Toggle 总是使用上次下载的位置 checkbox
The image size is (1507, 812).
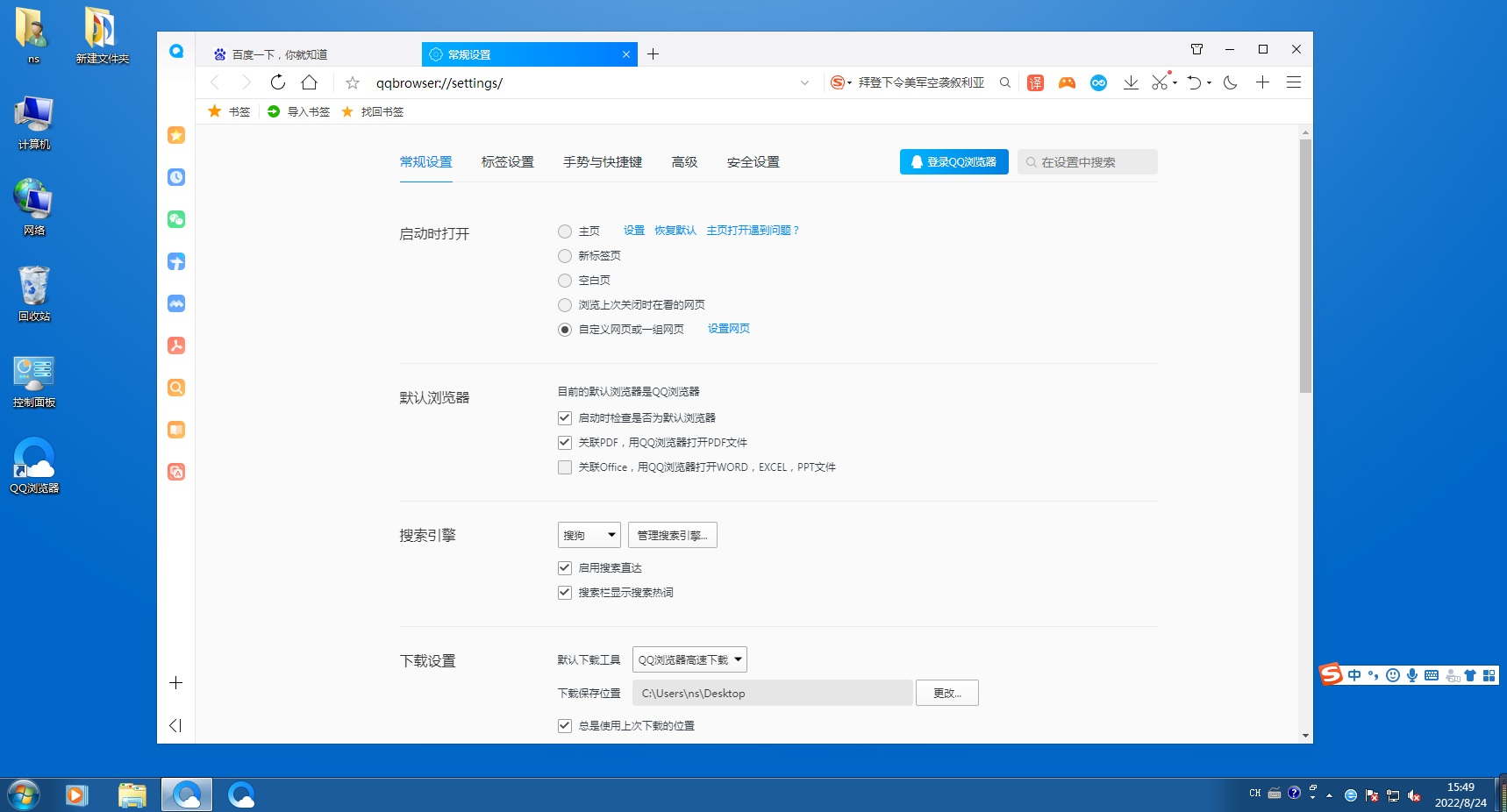pos(565,726)
